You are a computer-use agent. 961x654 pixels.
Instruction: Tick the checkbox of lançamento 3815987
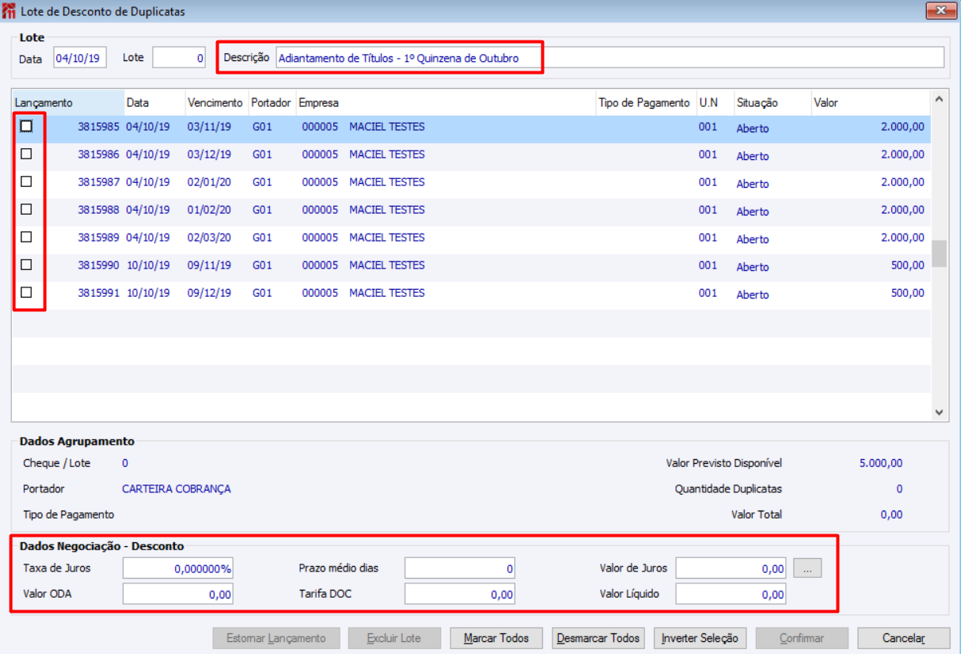(x=26, y=181)
